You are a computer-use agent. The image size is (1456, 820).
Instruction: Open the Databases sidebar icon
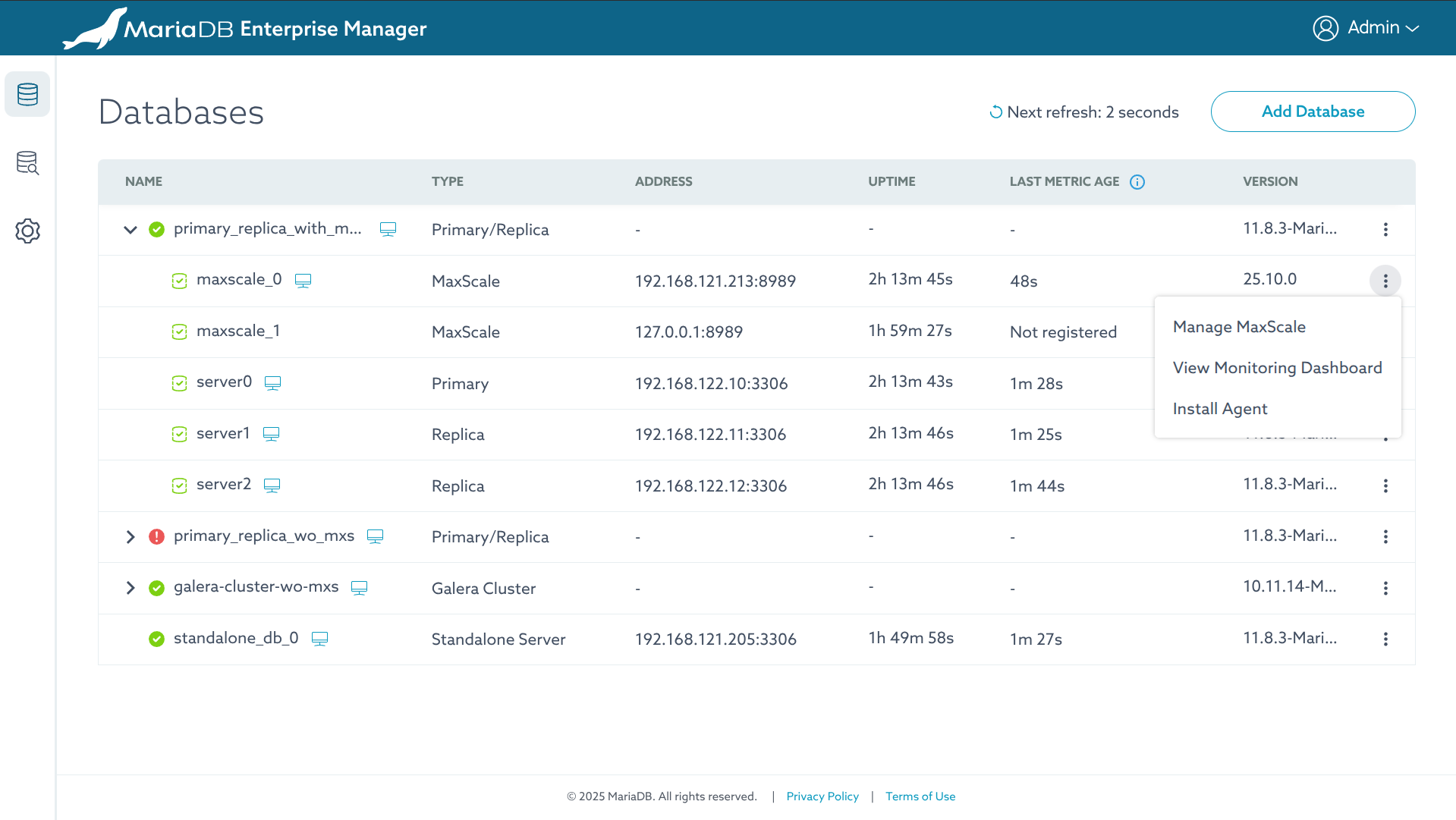27,95
